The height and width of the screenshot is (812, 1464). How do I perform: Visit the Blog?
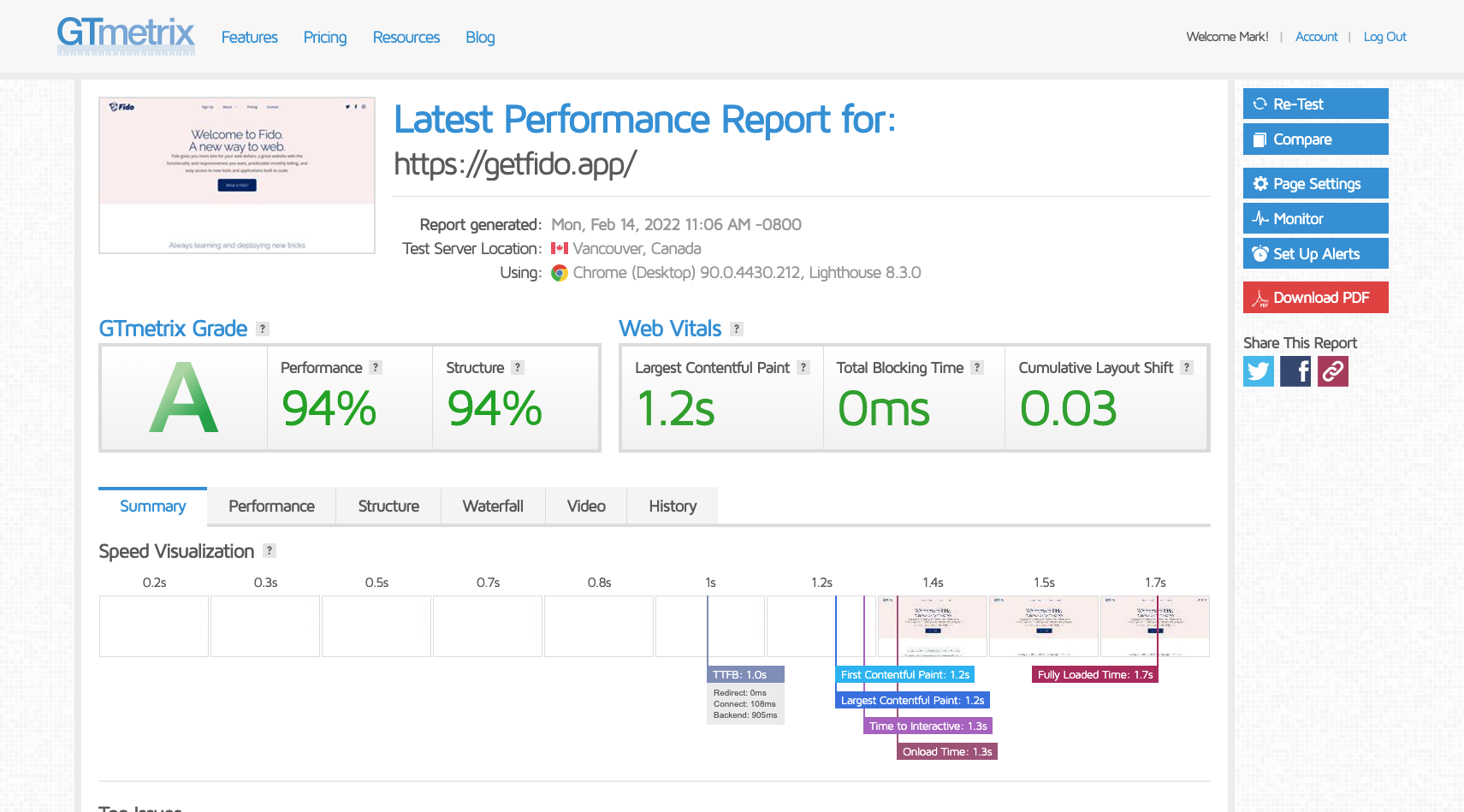[x=480, y=37]
